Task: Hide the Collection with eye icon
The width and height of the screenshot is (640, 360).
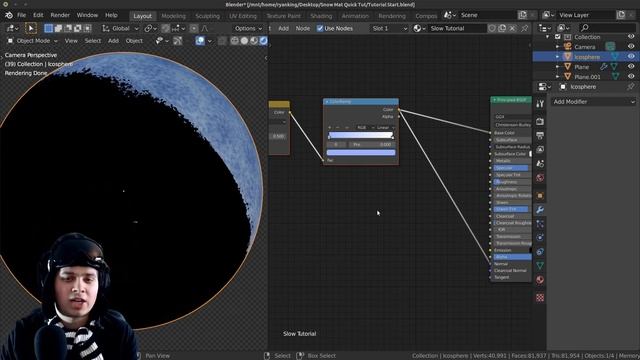Action: 631,37
